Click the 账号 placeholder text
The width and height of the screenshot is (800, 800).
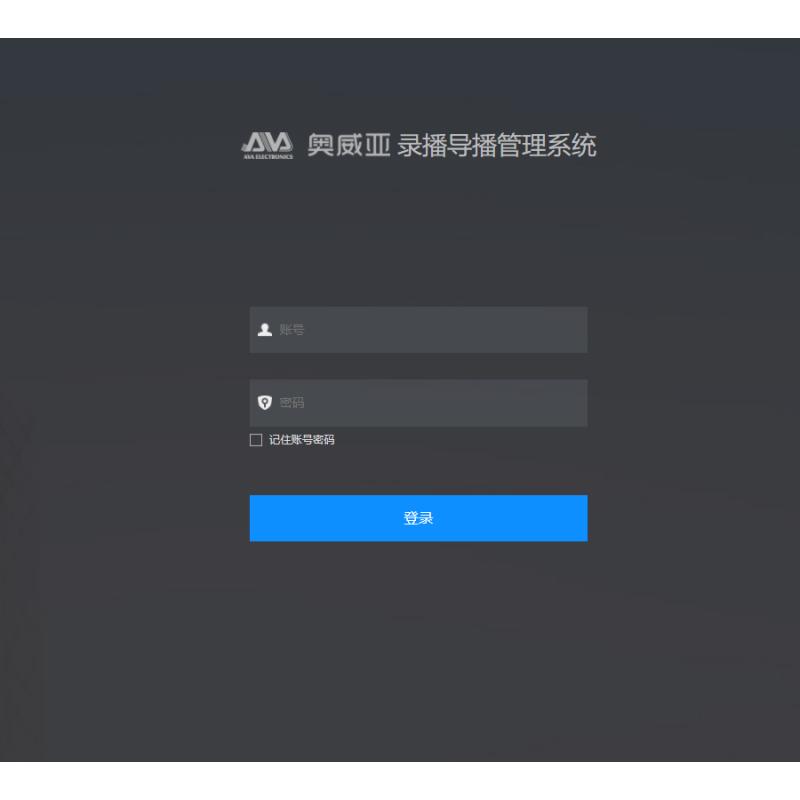292,330
